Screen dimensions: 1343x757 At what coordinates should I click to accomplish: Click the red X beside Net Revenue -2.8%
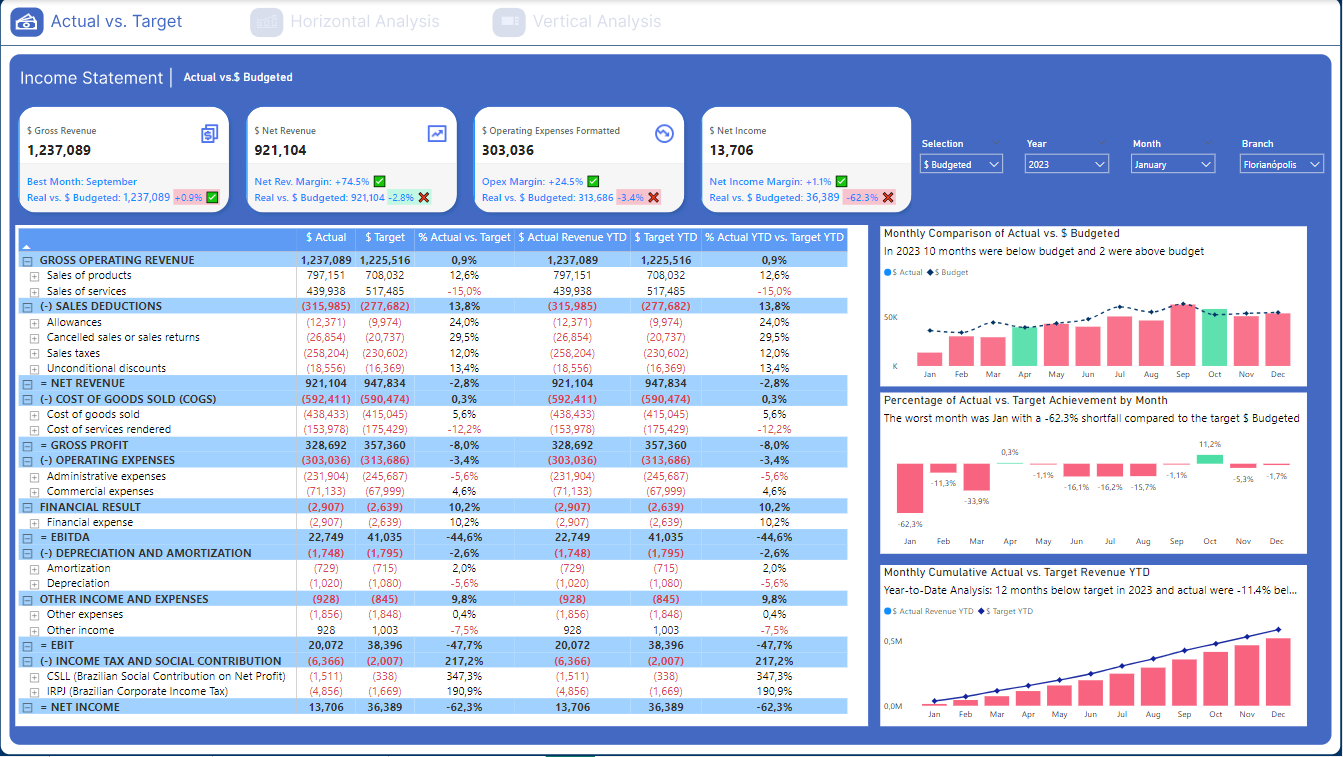(423, 198)
